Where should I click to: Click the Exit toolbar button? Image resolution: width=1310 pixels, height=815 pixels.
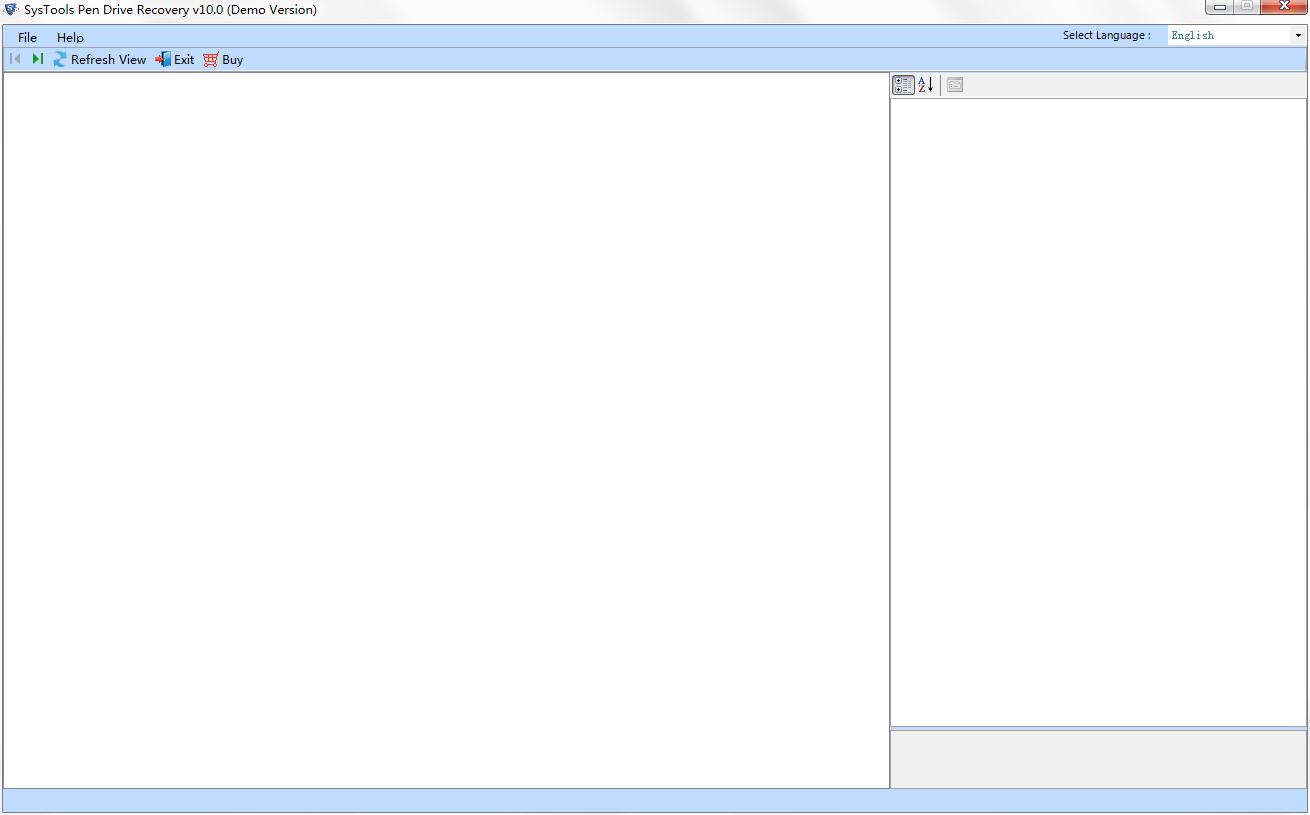tap(175, 59)
